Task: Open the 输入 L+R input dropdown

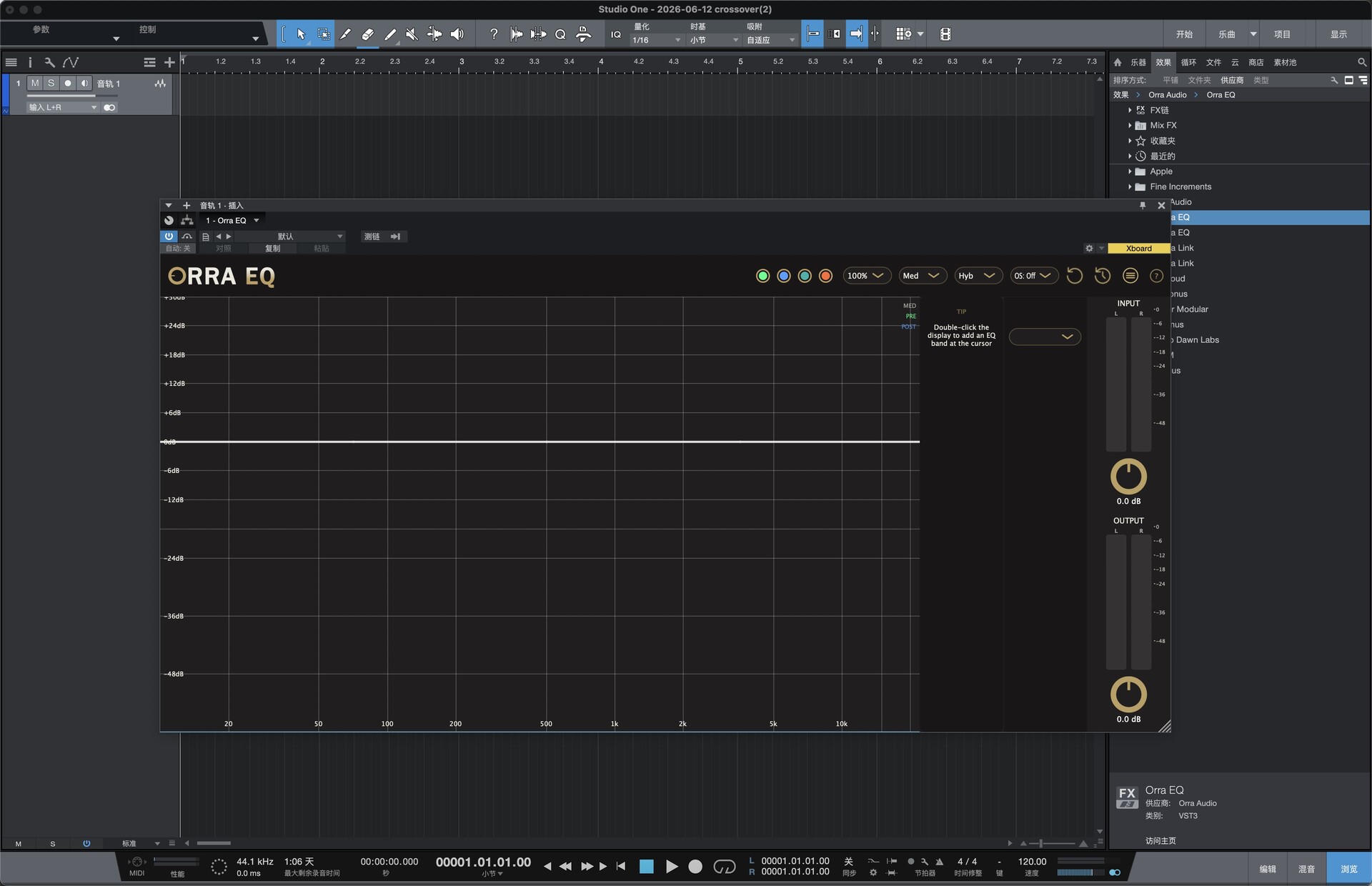Action: coord(62,107)
